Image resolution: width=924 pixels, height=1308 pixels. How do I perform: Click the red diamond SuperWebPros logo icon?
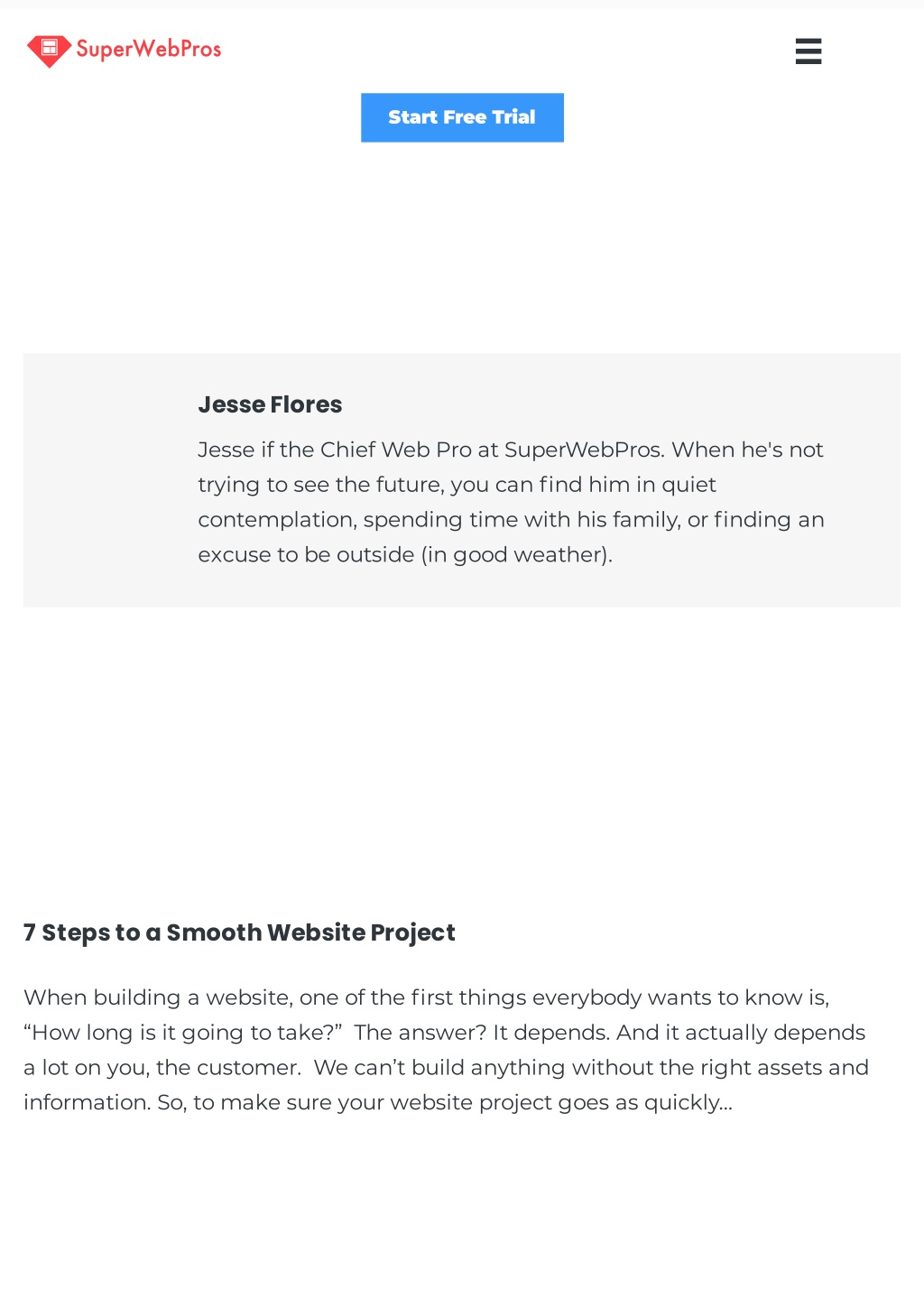[x=49, y=51]
